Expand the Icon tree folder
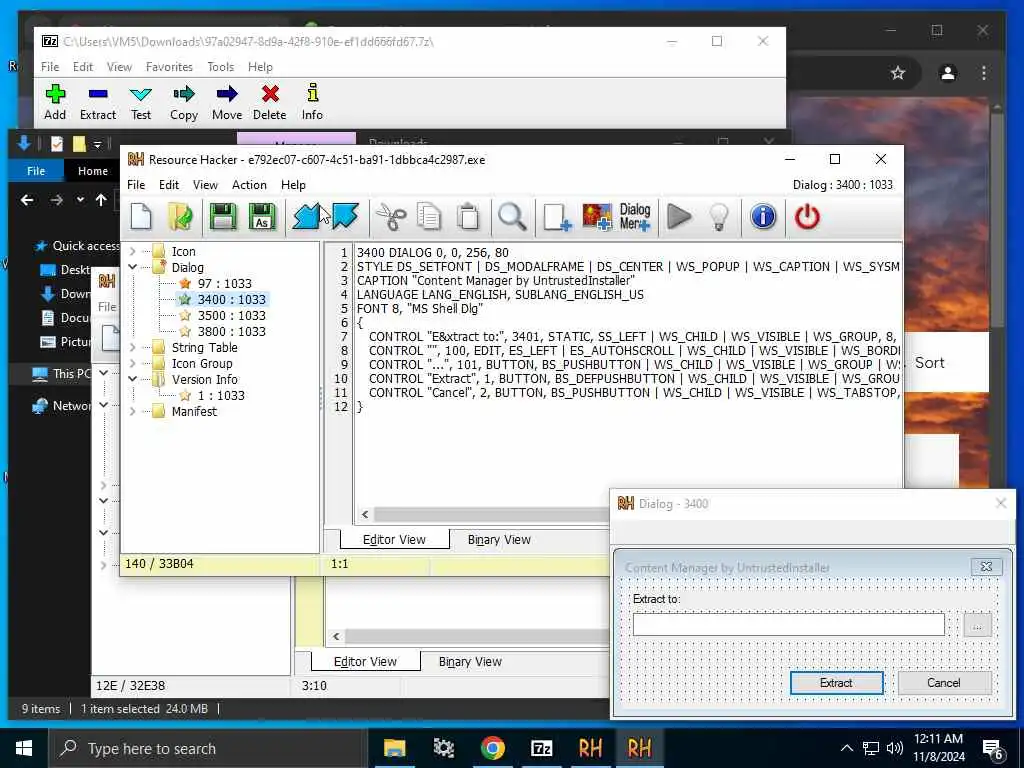This screenshot has height=768, width=1024. 133,251
